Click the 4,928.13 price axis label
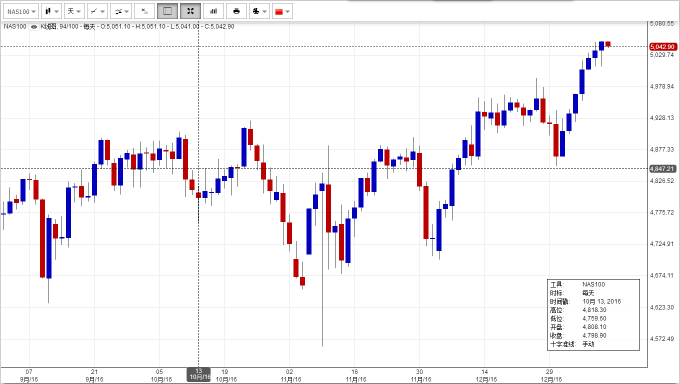Screen dimensions: 680x384 coord(662,118)
